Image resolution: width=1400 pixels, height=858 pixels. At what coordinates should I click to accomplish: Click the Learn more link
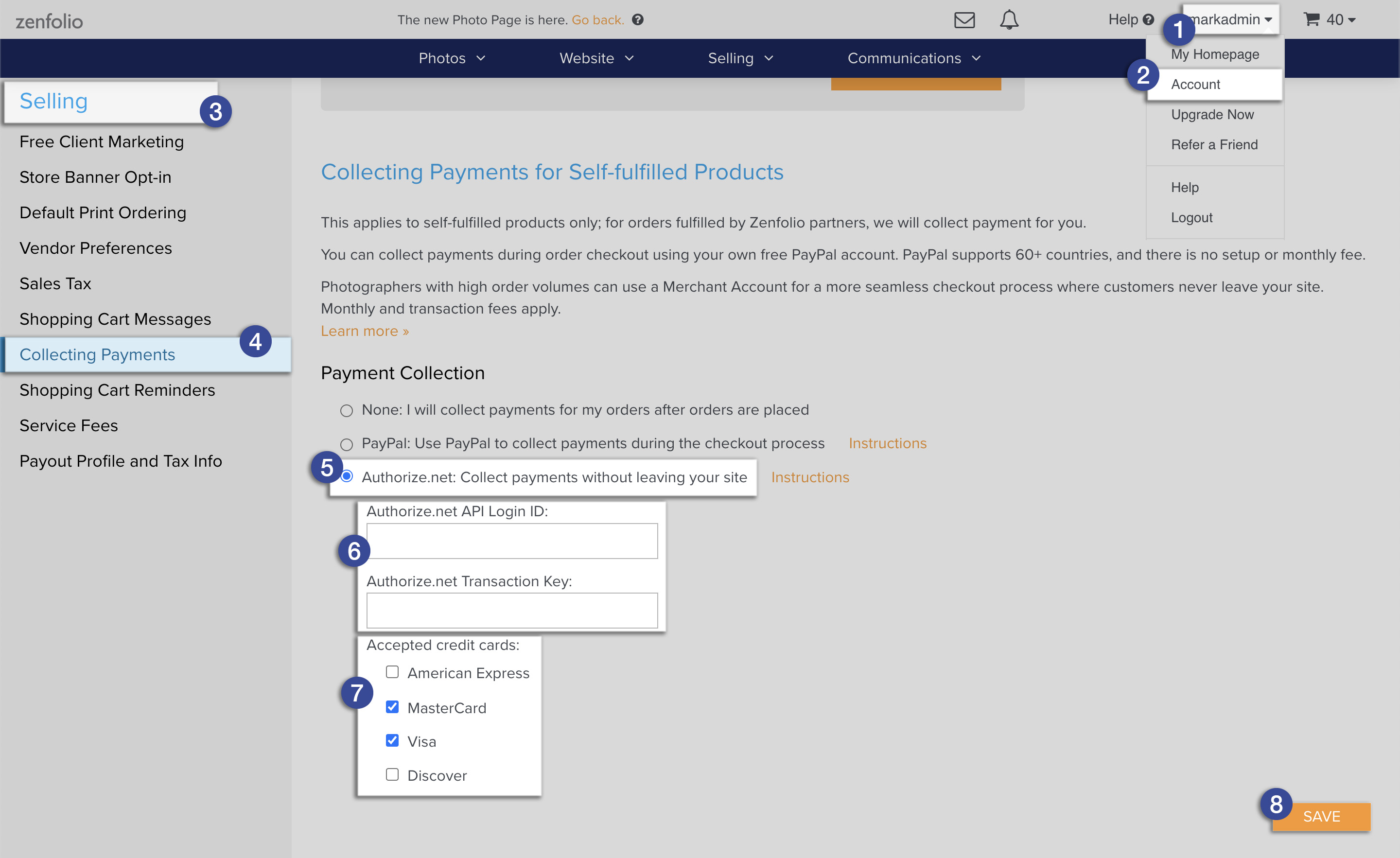point(365,331)
